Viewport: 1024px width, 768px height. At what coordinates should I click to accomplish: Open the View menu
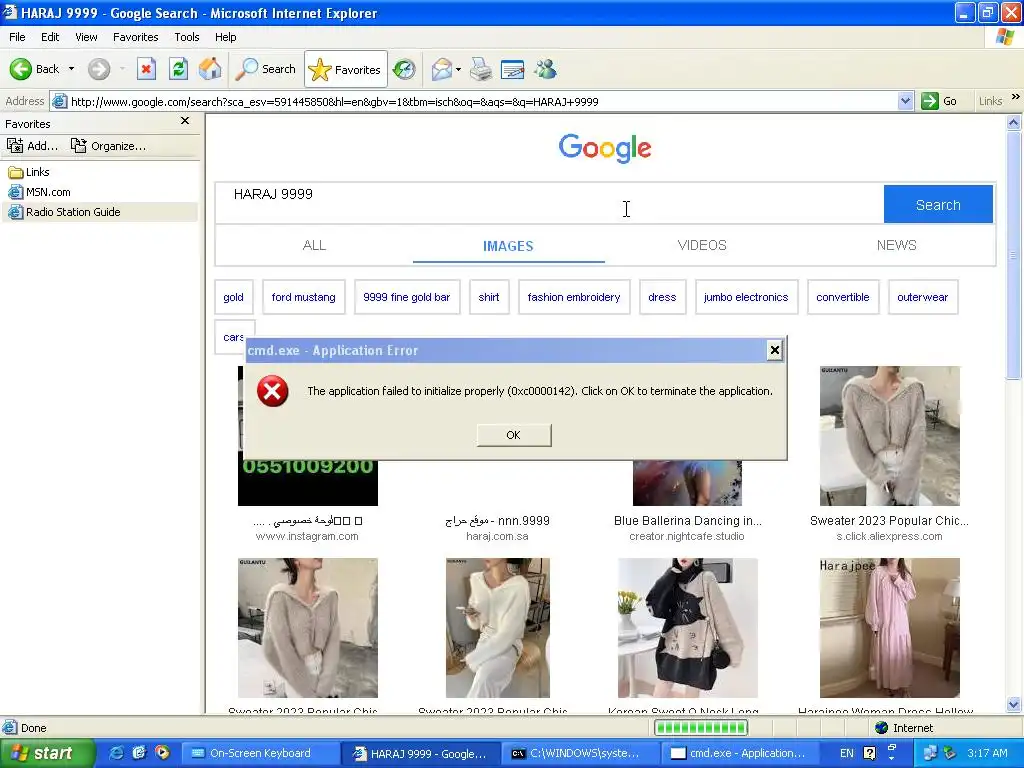[86, 37]
